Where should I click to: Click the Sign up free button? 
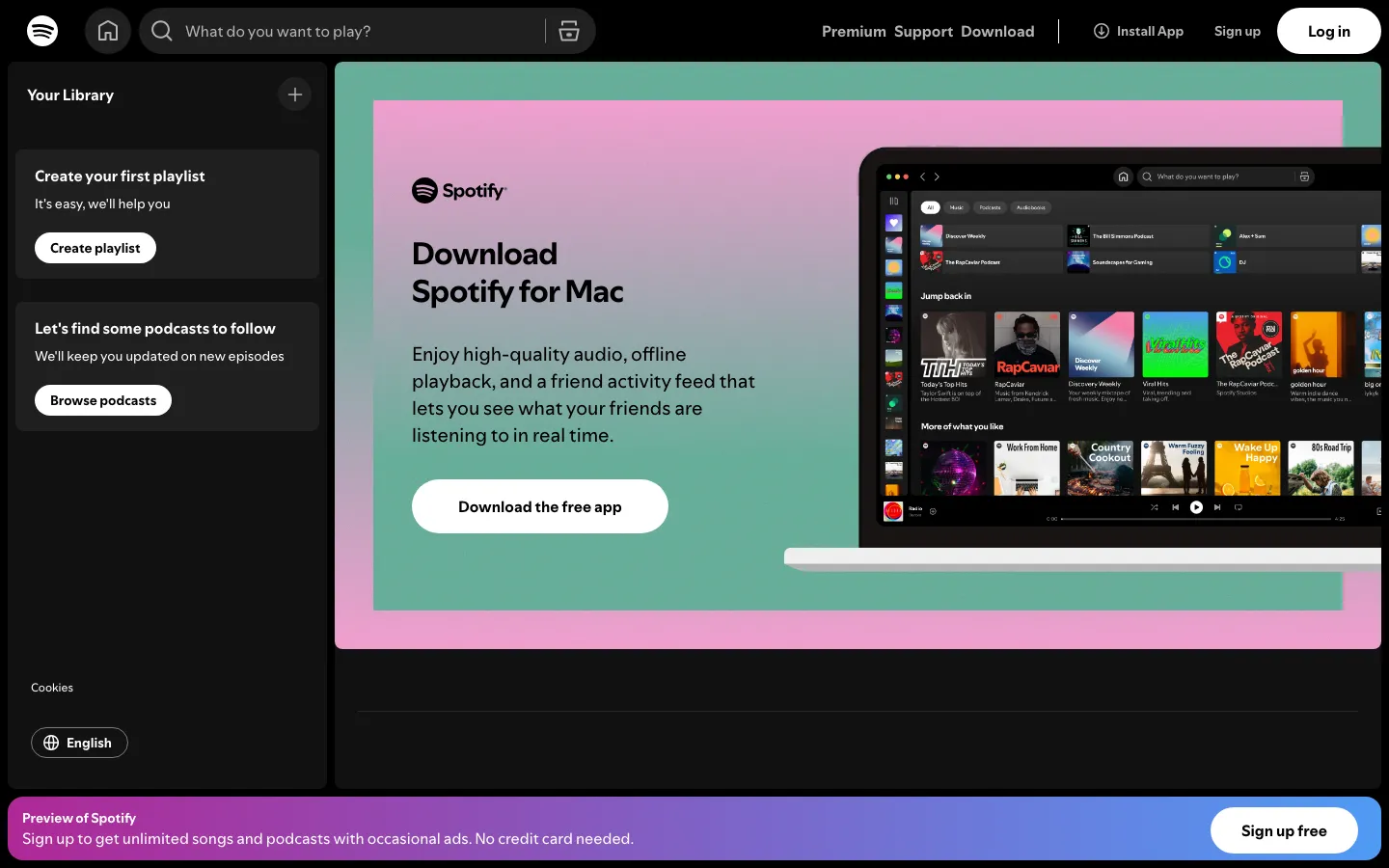tap(1284, 830)
